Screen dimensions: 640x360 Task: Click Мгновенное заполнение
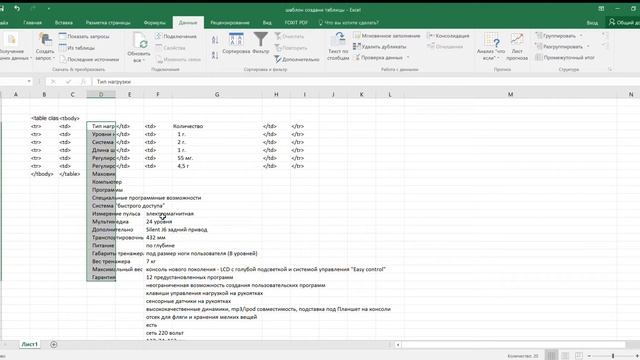click(387, 36)
